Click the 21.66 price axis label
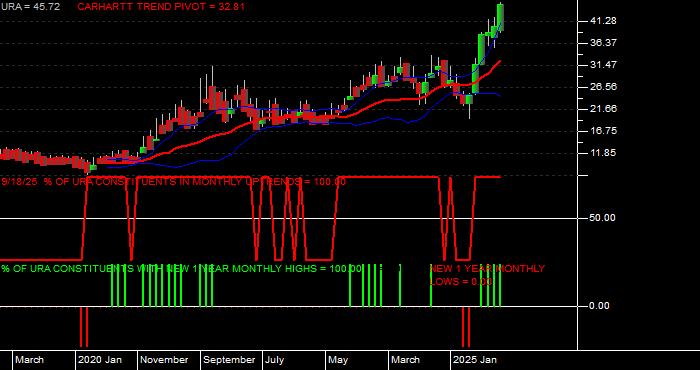 tap(603, 108)
